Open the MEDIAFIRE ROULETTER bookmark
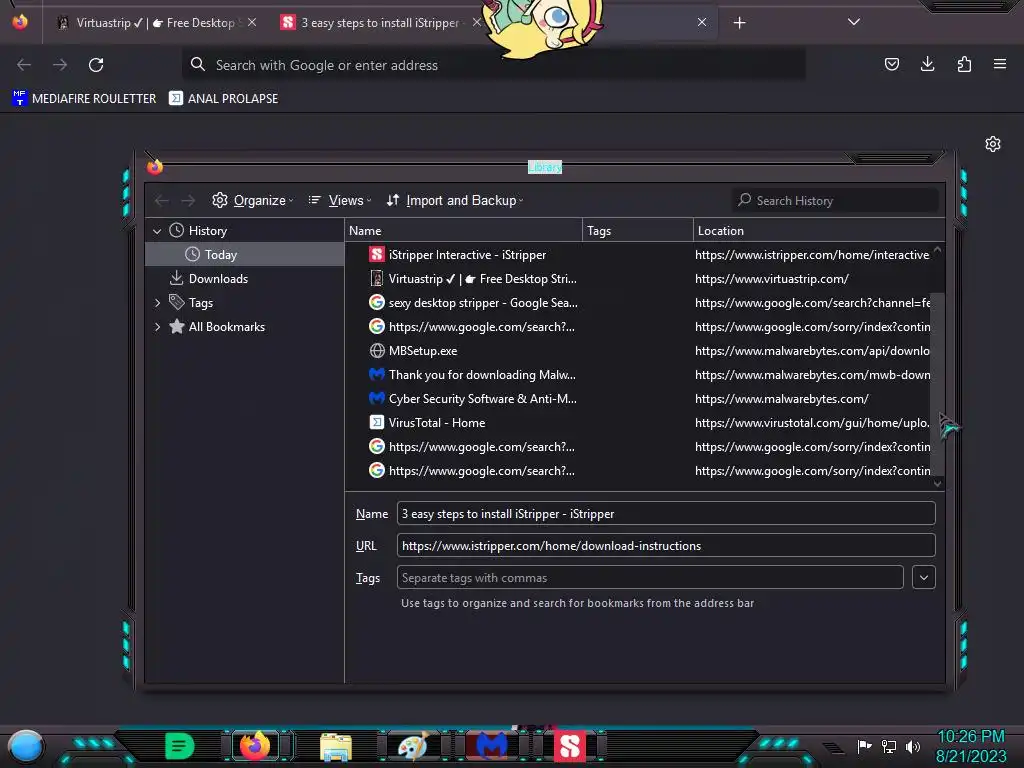The image size is (1024, 768). tap(84, 99)
